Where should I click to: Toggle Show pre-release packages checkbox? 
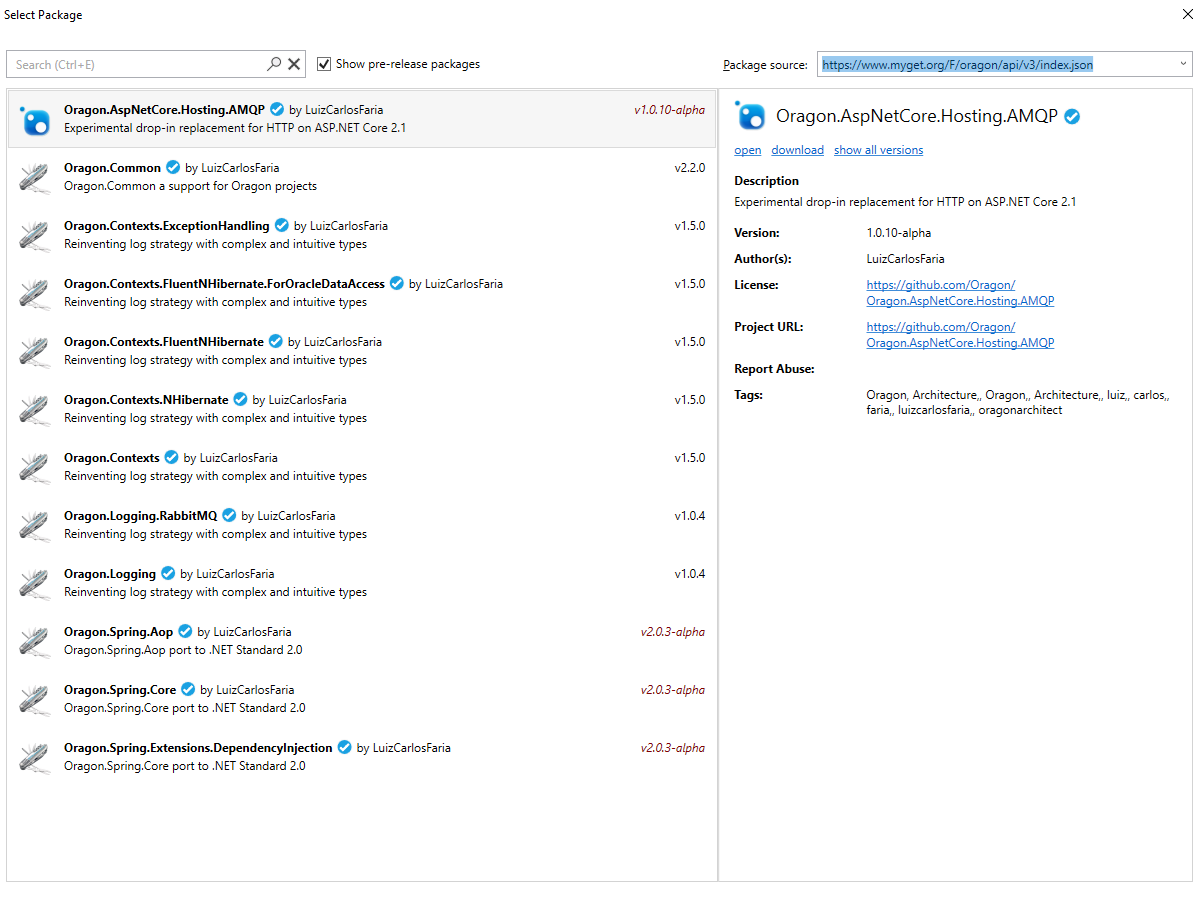pos(324,64)
